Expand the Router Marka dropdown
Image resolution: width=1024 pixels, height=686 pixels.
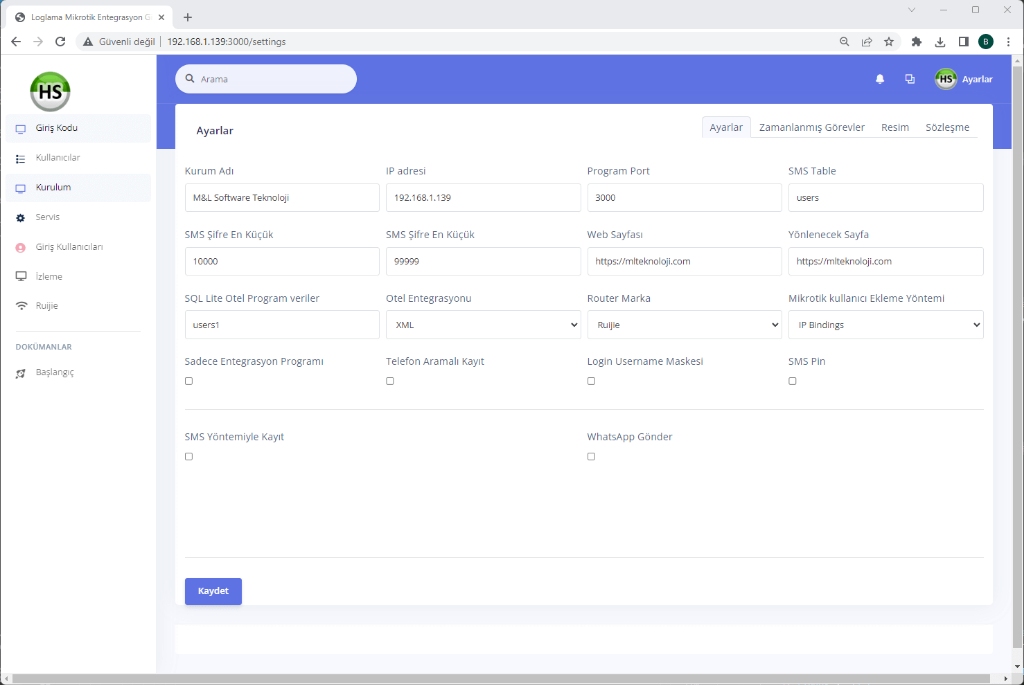coord(684,325)
